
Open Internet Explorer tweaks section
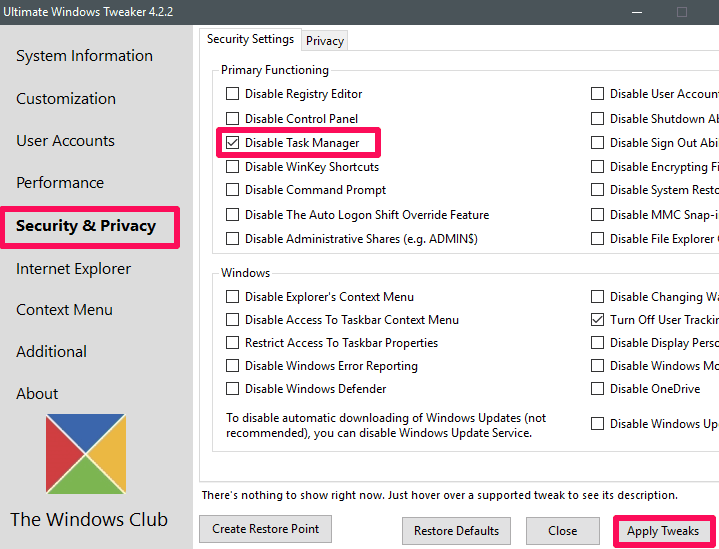(x=73, y=268)
